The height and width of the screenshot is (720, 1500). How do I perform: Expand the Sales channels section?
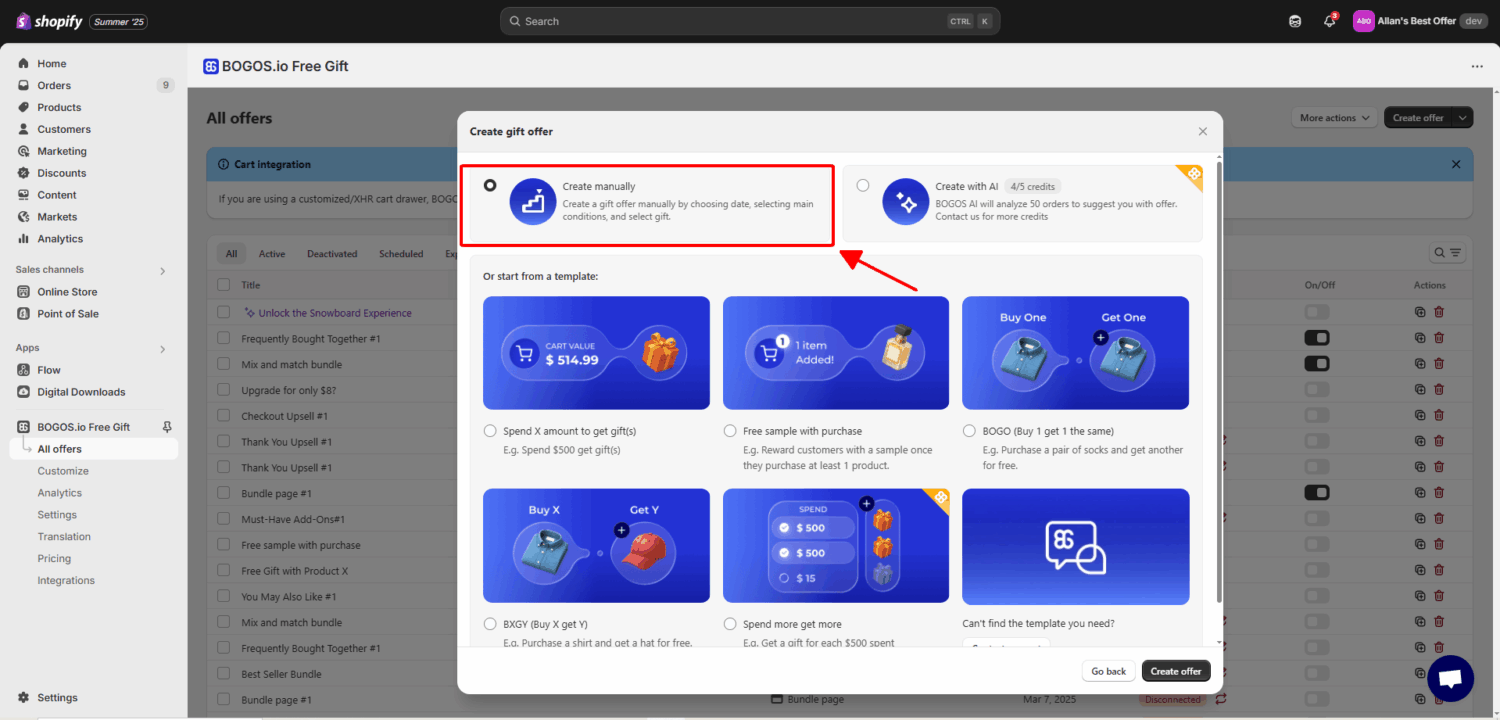(x=163, y=270)
